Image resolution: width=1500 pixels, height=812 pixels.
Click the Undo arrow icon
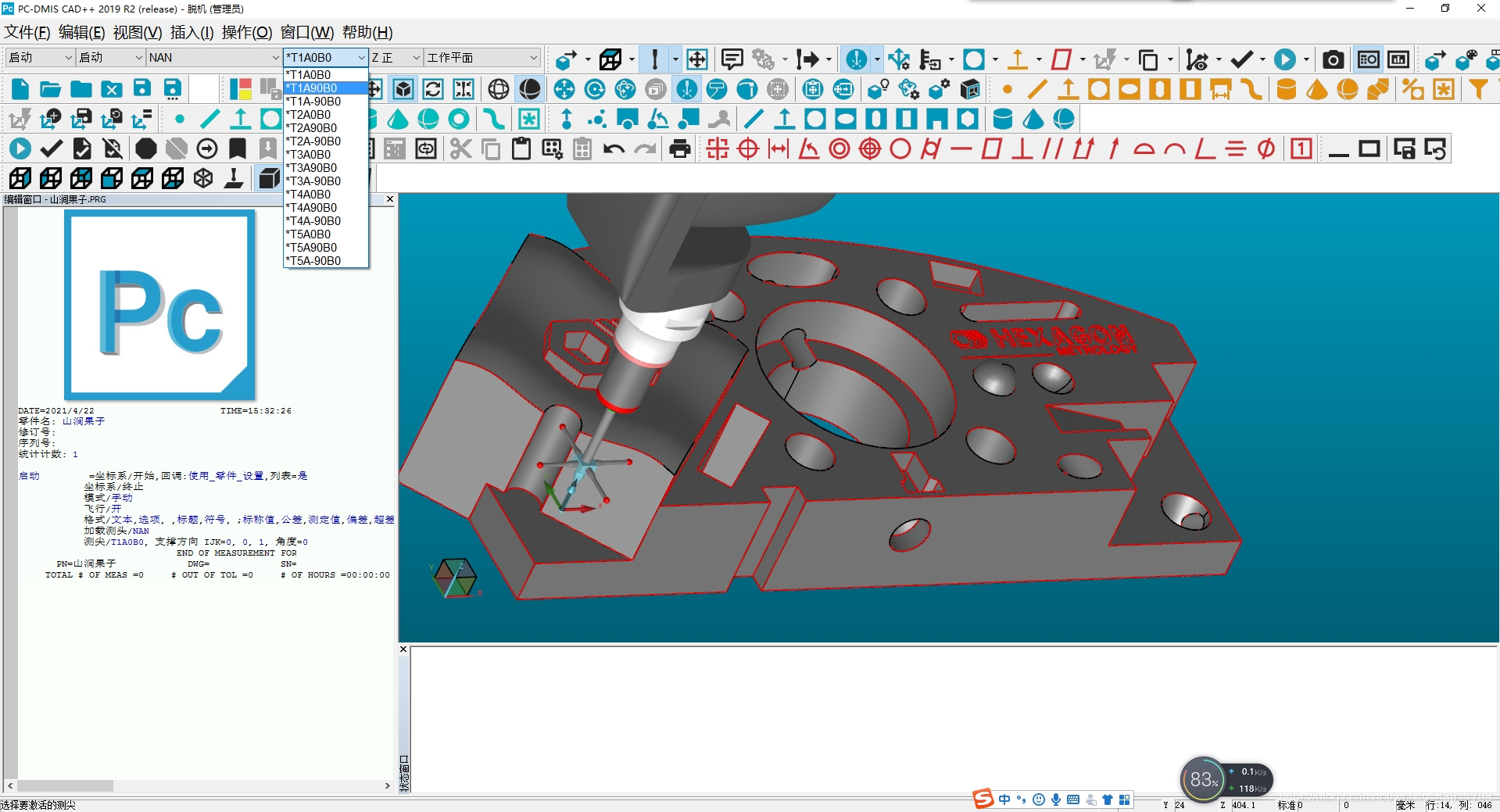point(614,148)
